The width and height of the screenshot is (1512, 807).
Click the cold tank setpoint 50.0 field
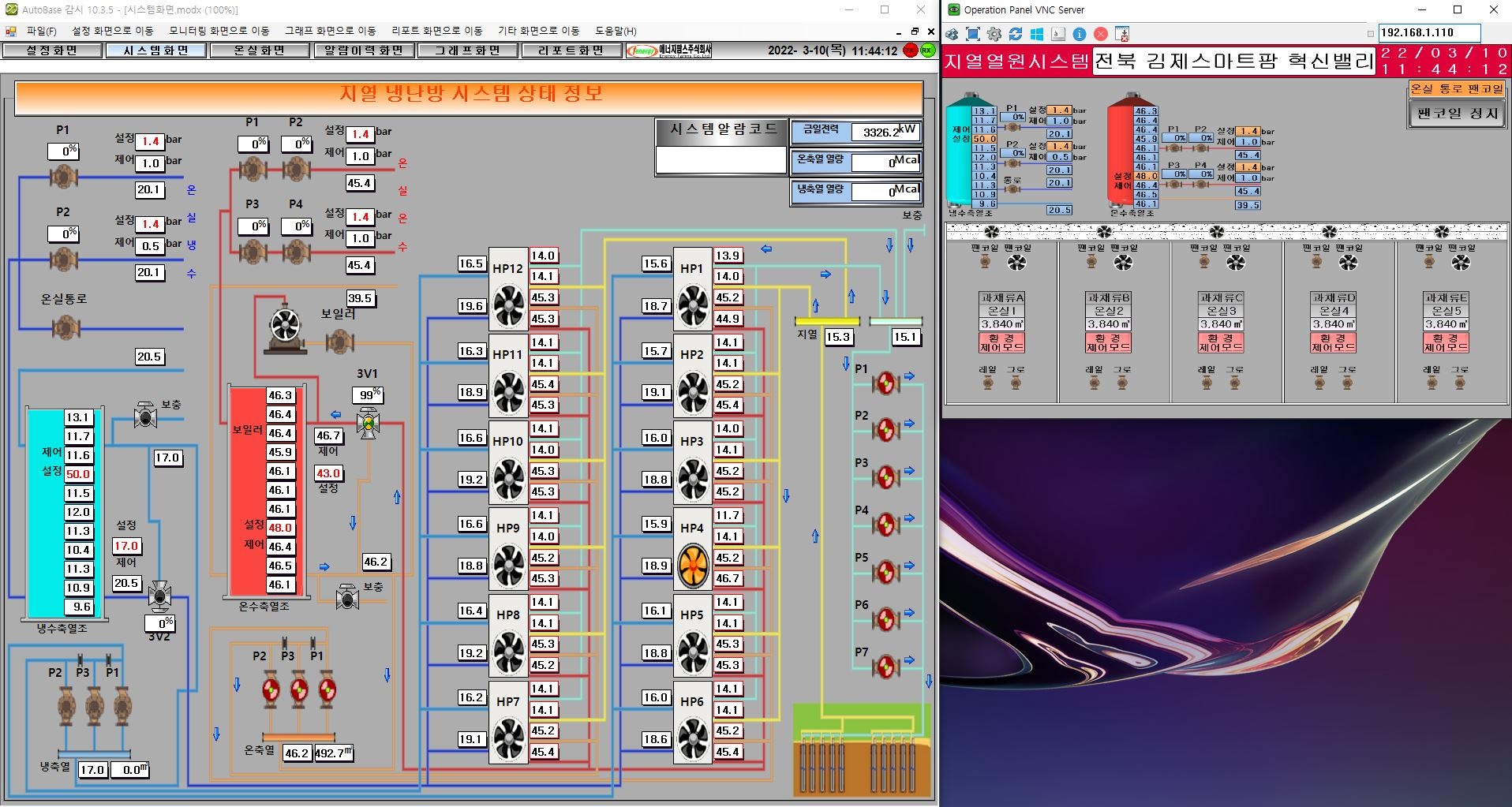tap(78, 474)
